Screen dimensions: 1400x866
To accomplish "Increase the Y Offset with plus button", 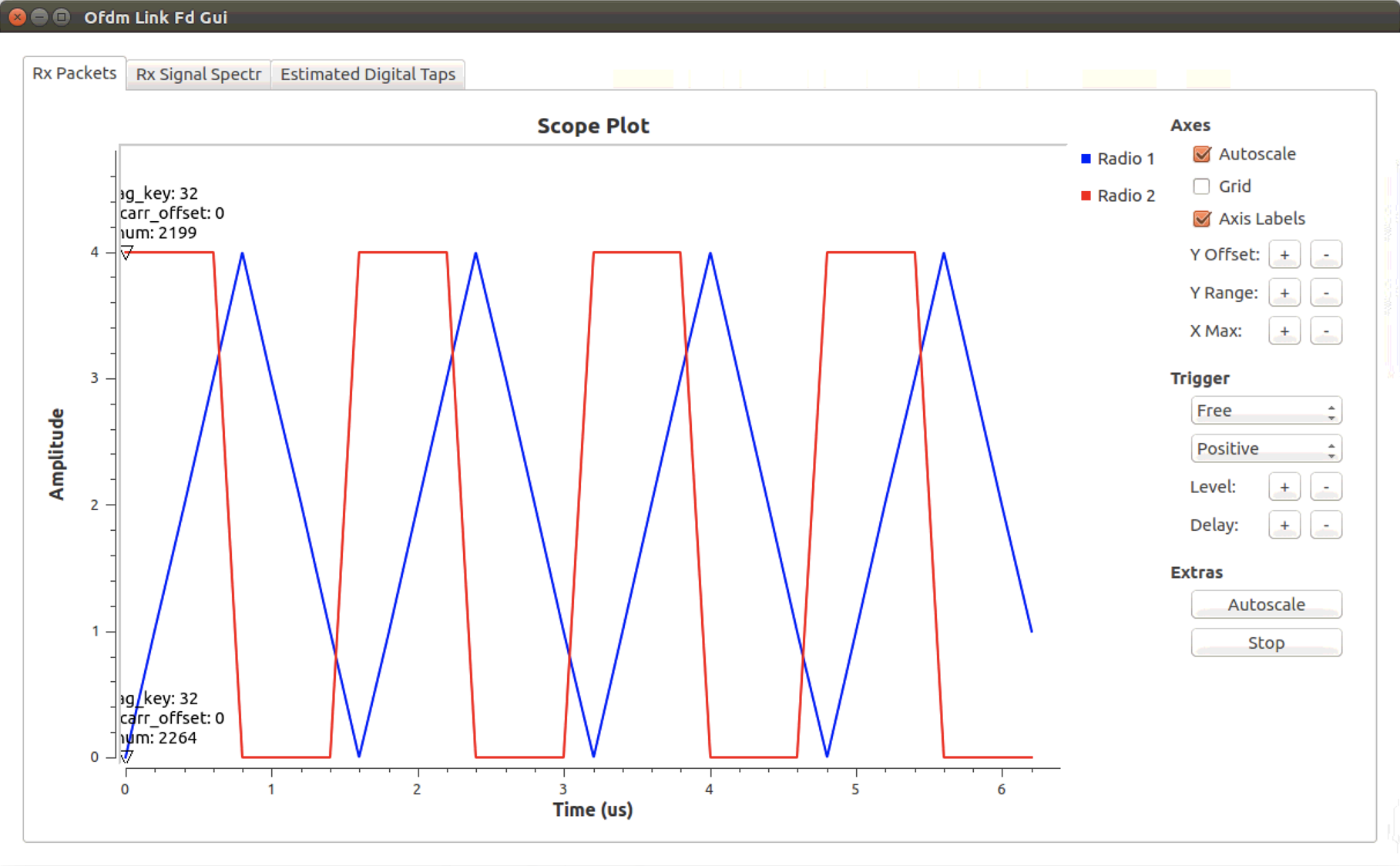I will 1284,255.
